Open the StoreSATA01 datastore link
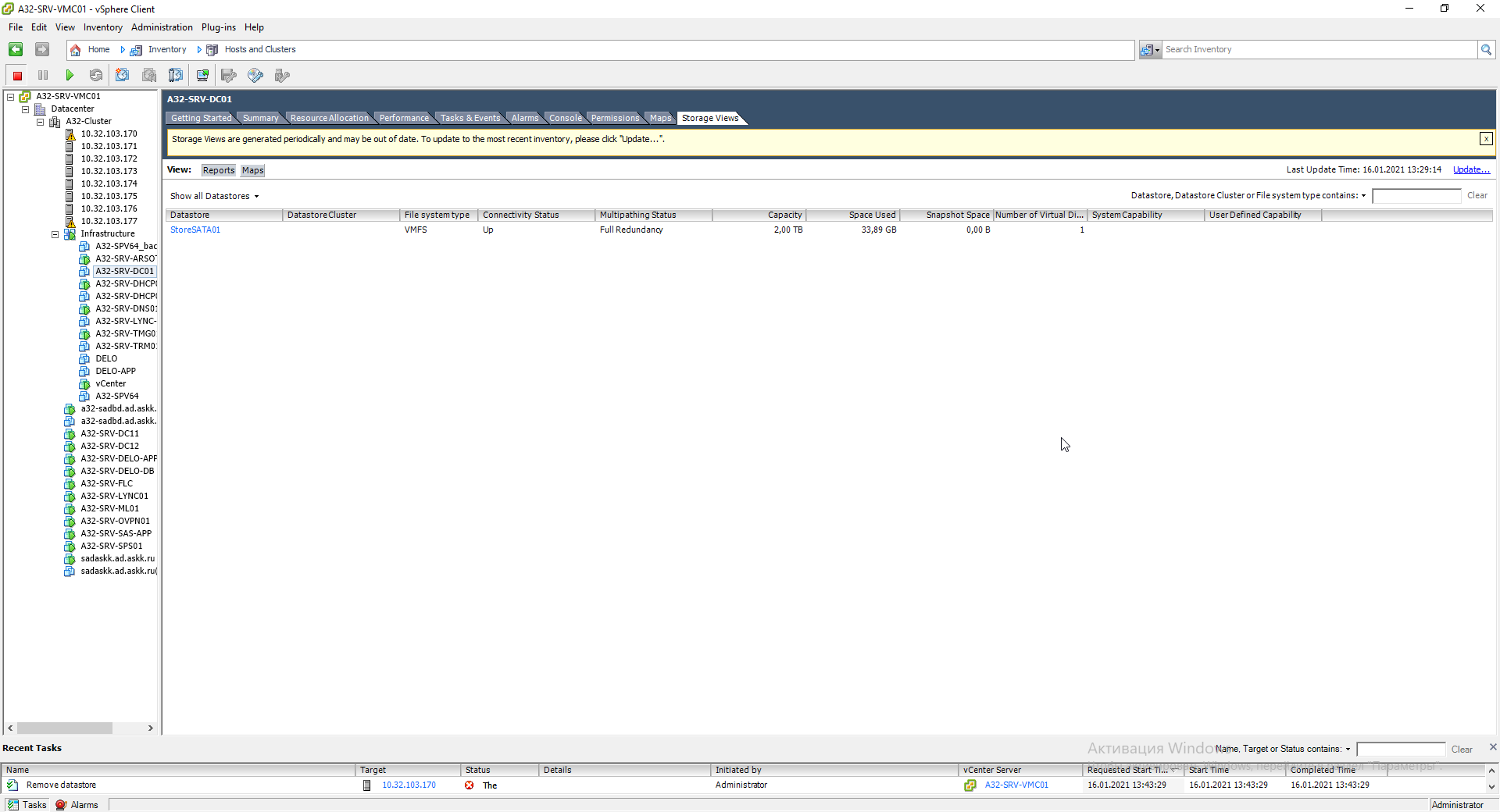The image size is (1500, 812). (195, 230)
